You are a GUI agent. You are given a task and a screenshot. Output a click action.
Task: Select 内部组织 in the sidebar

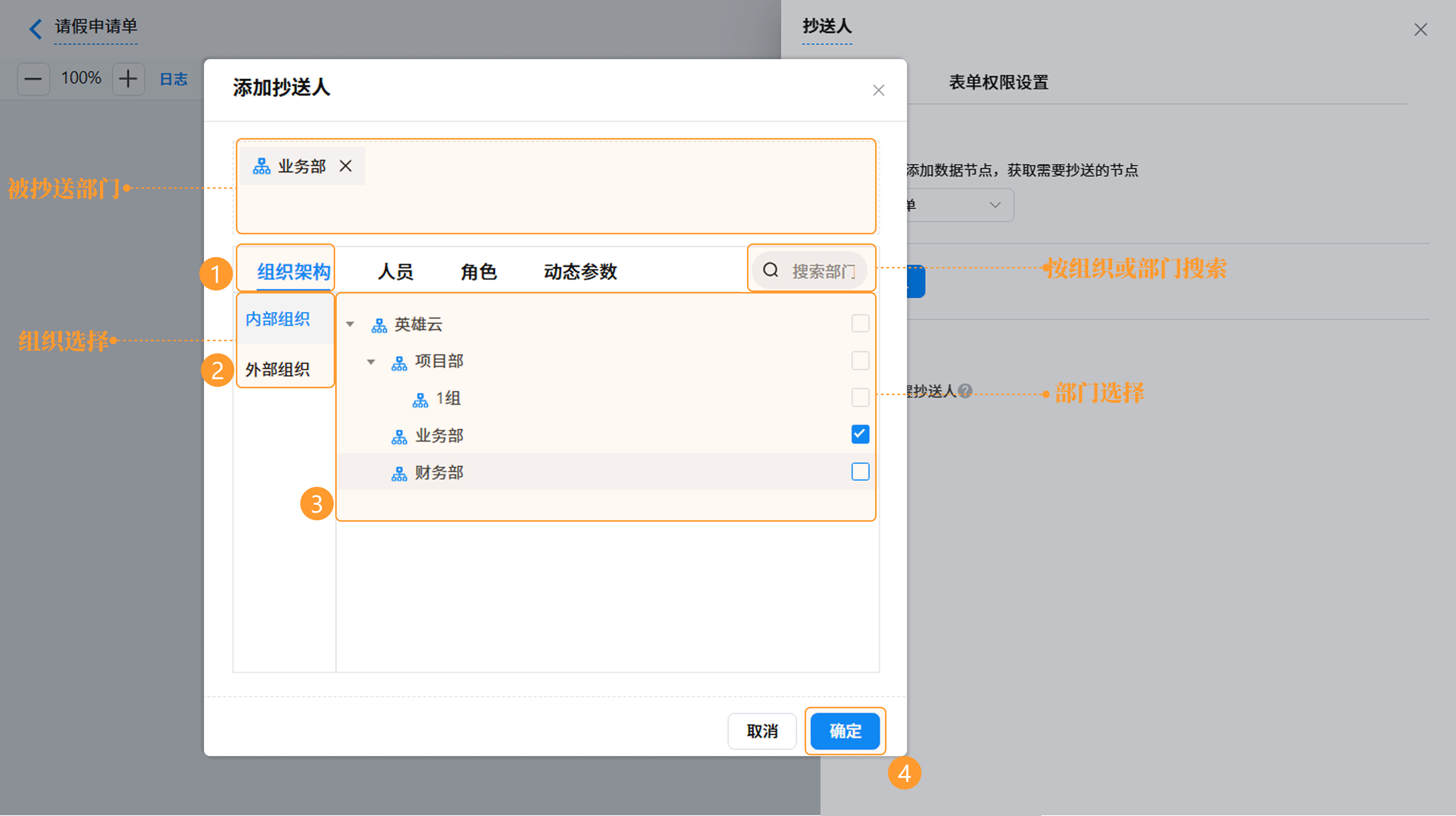[x=285, y=319]
